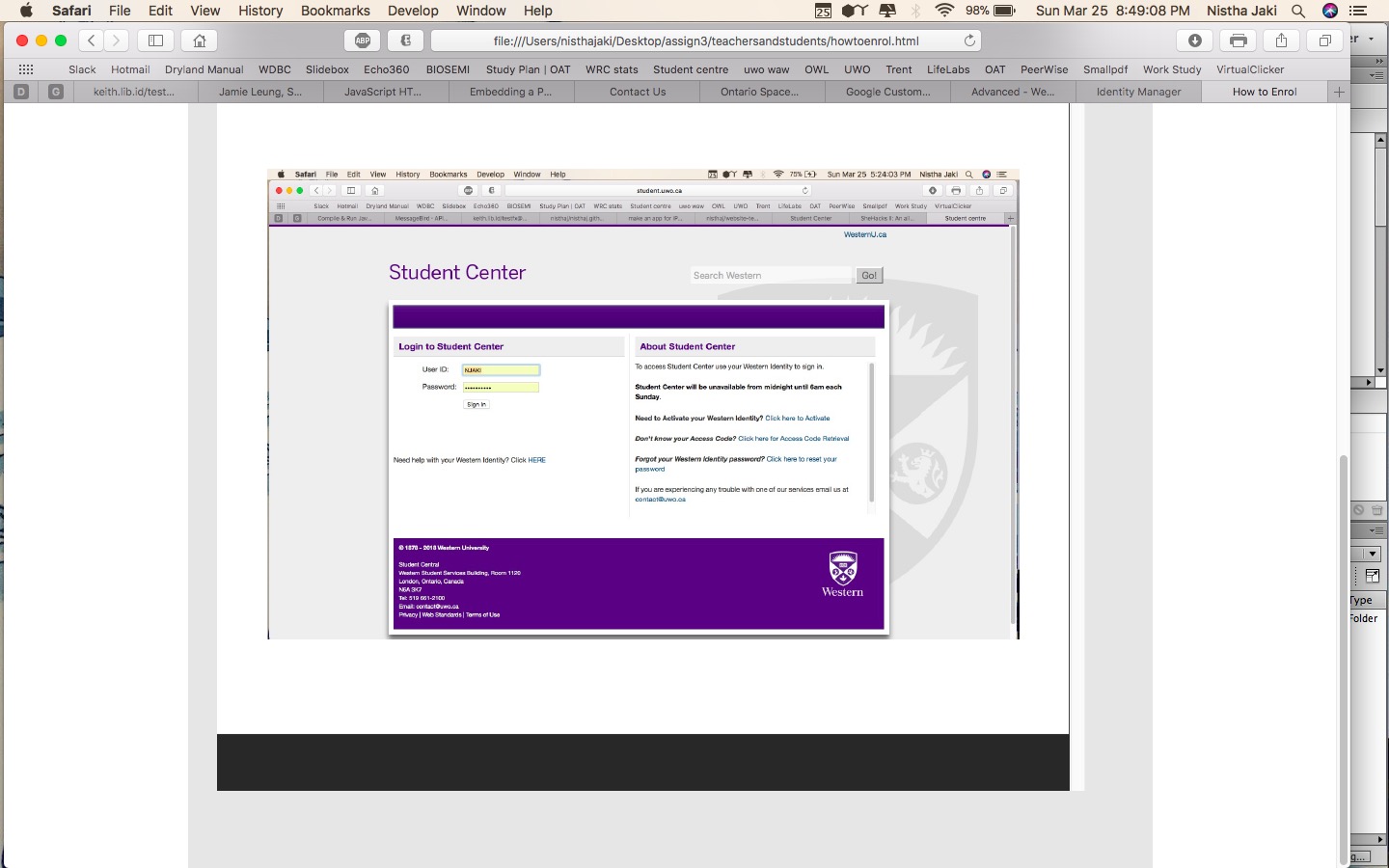Click the new-item icon above Type column
The image size is (1389, 868).
(1372, 576)
